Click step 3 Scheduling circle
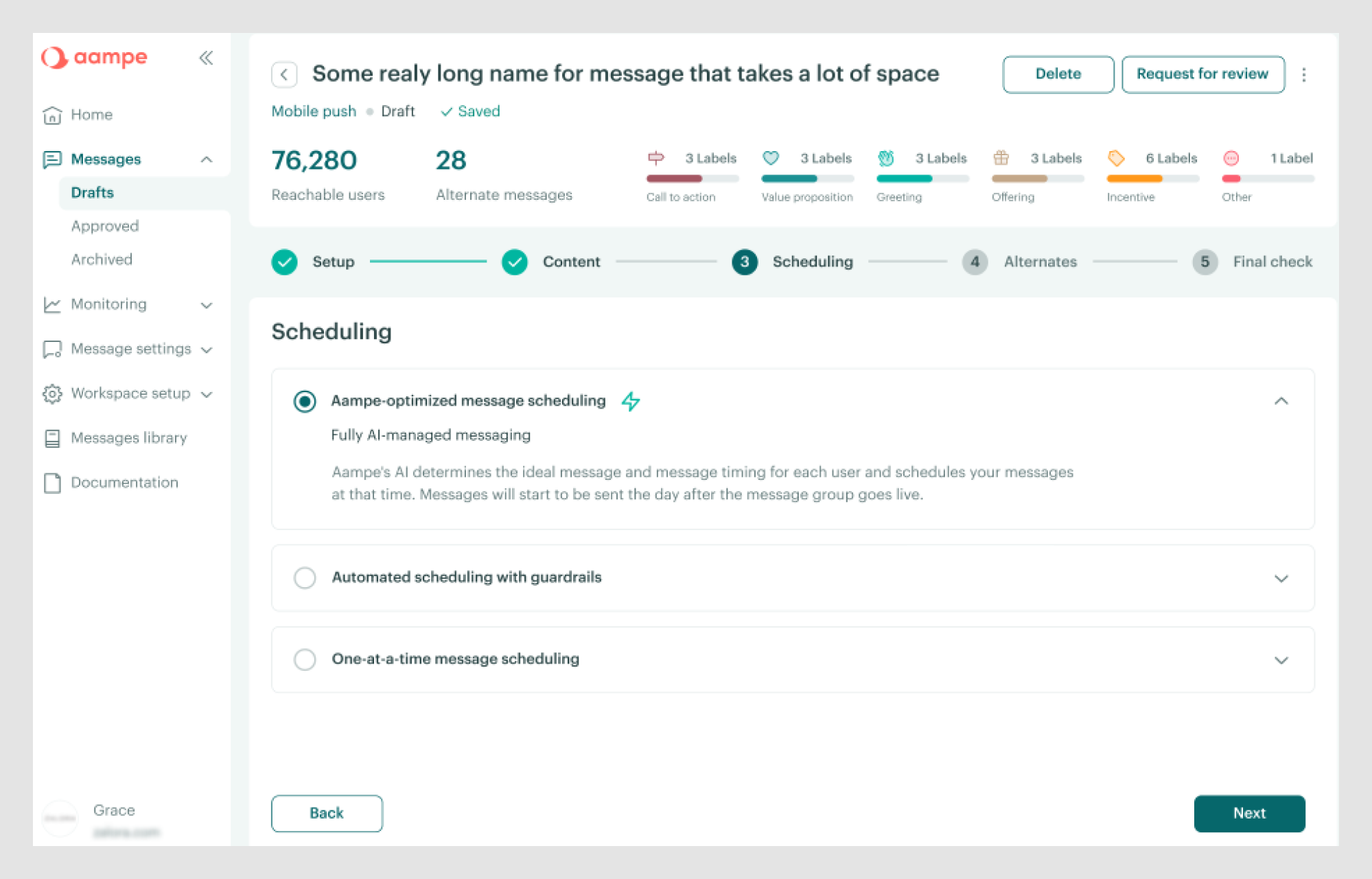 (x=745, y=262)
